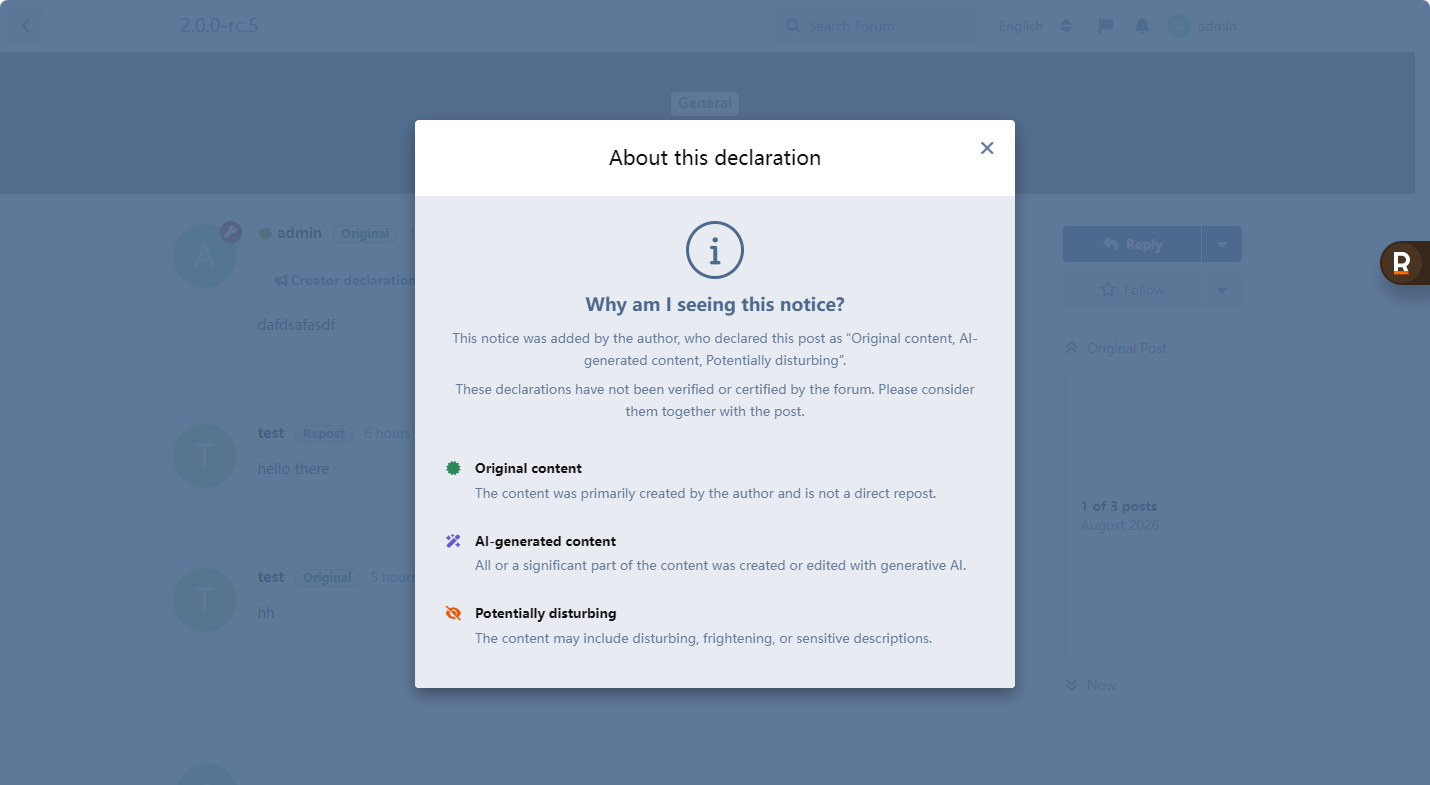Click the dafdsafasdf post text

coord(297,325)
